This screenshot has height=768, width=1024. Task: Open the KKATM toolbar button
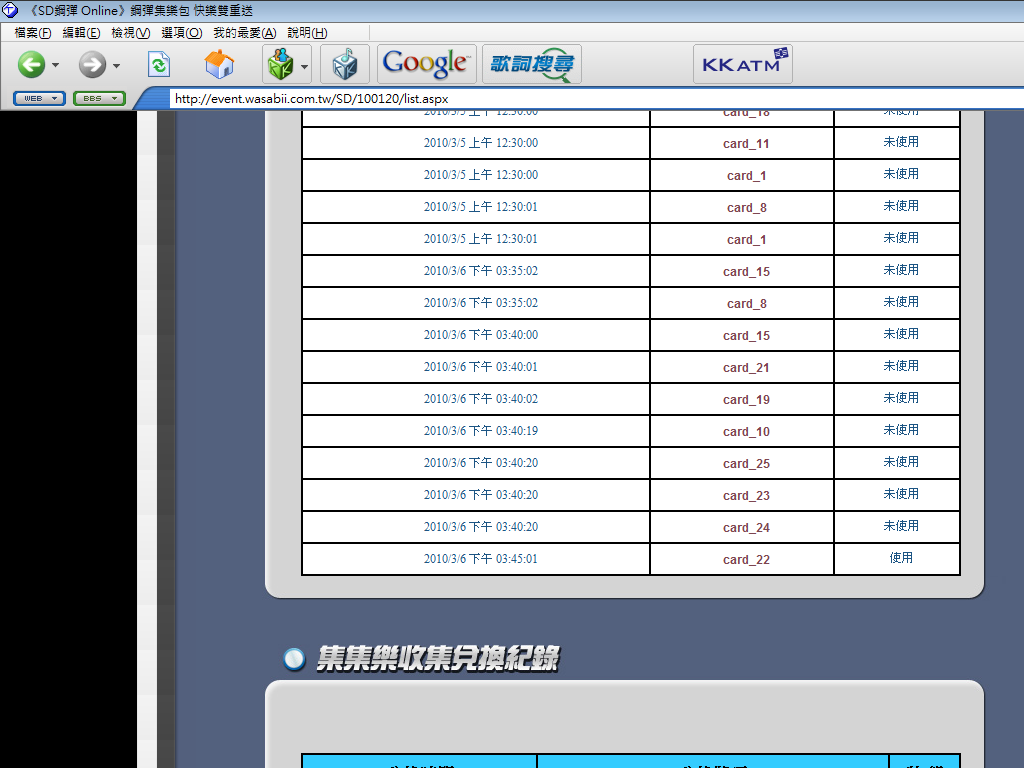click(x=743, y=64)
